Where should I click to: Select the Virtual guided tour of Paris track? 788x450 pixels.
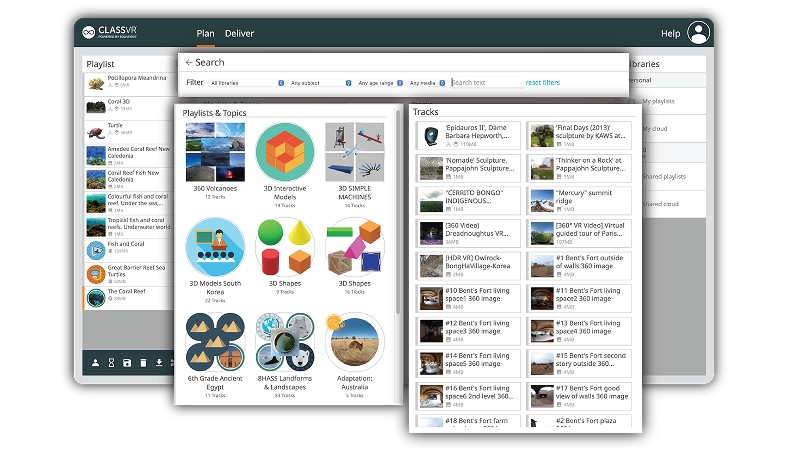579,233
